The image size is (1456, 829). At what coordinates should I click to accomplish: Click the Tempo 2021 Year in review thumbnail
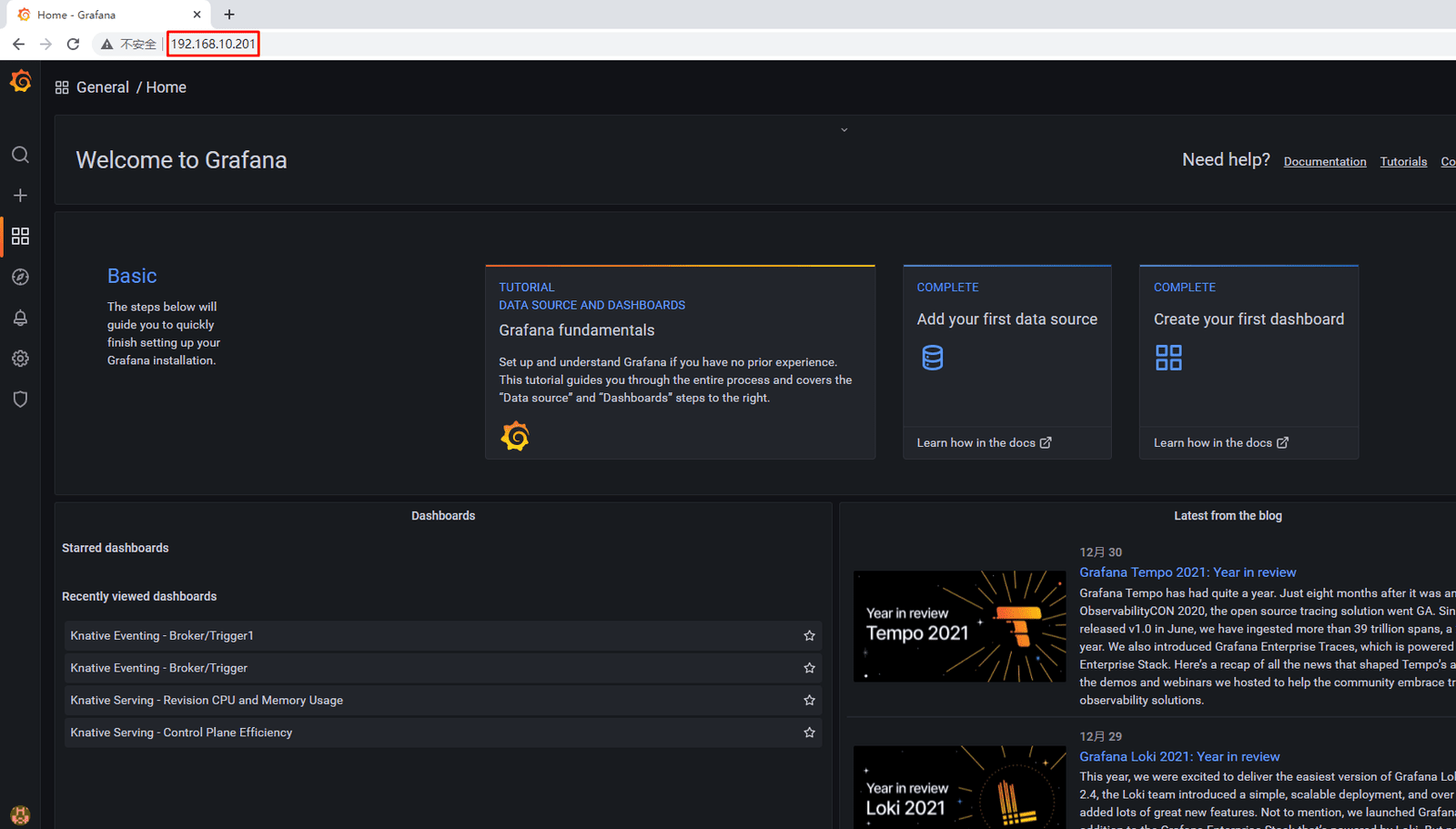pyautogui.click(x=959, y=626)
